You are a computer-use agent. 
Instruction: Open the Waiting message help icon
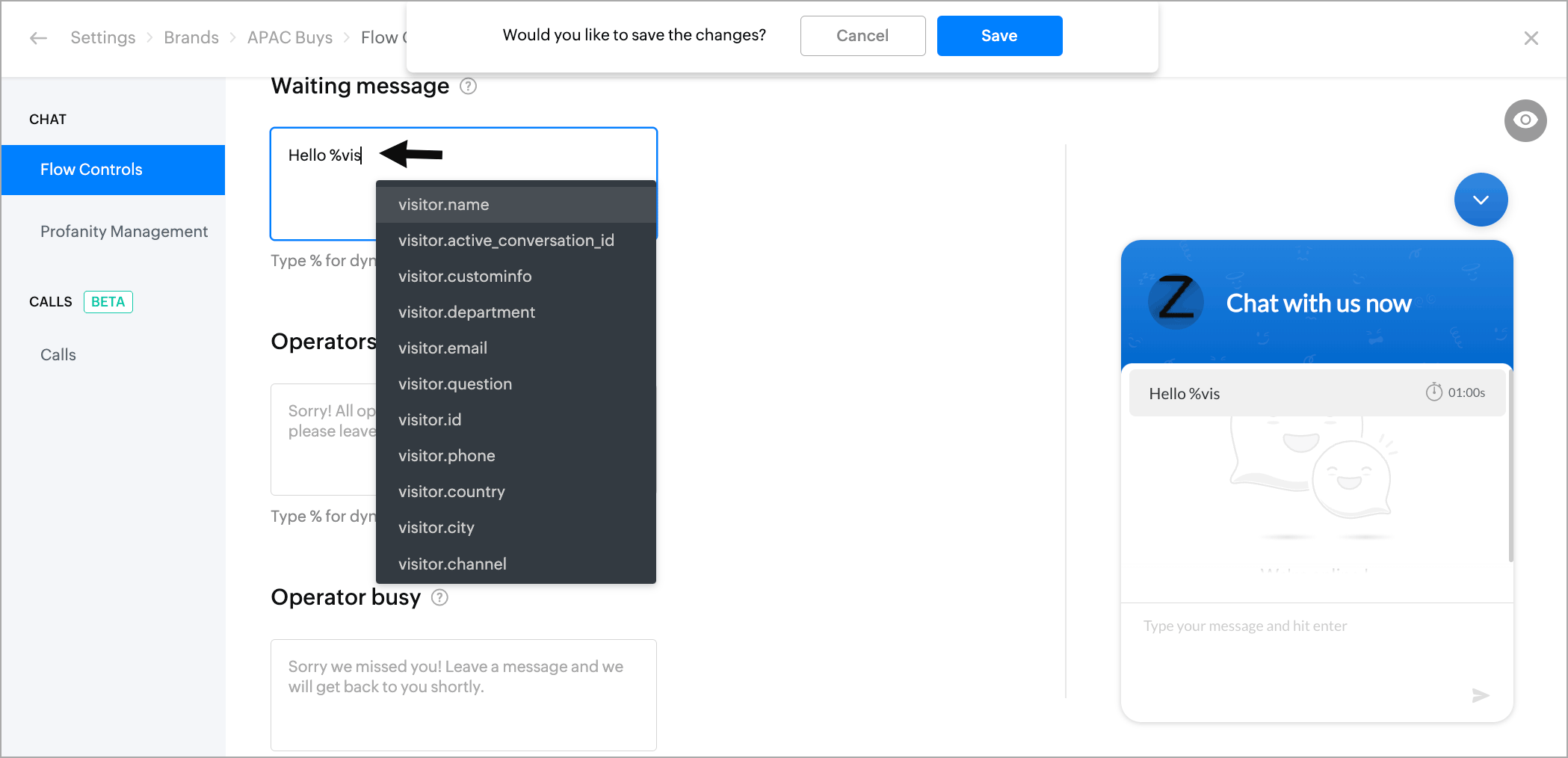click(468, 86)
